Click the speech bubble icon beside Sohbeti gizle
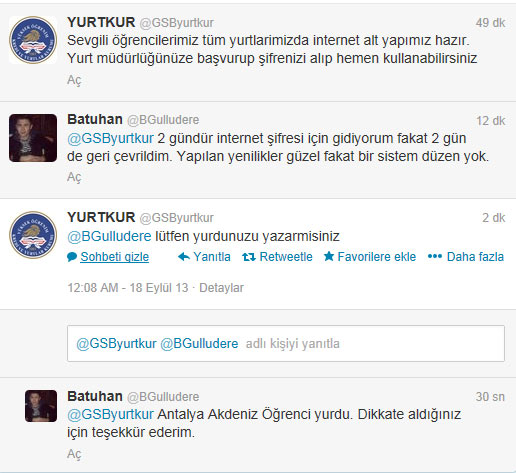Image resolution: width=516 pixels, height=473 pixels. [72, 257]
